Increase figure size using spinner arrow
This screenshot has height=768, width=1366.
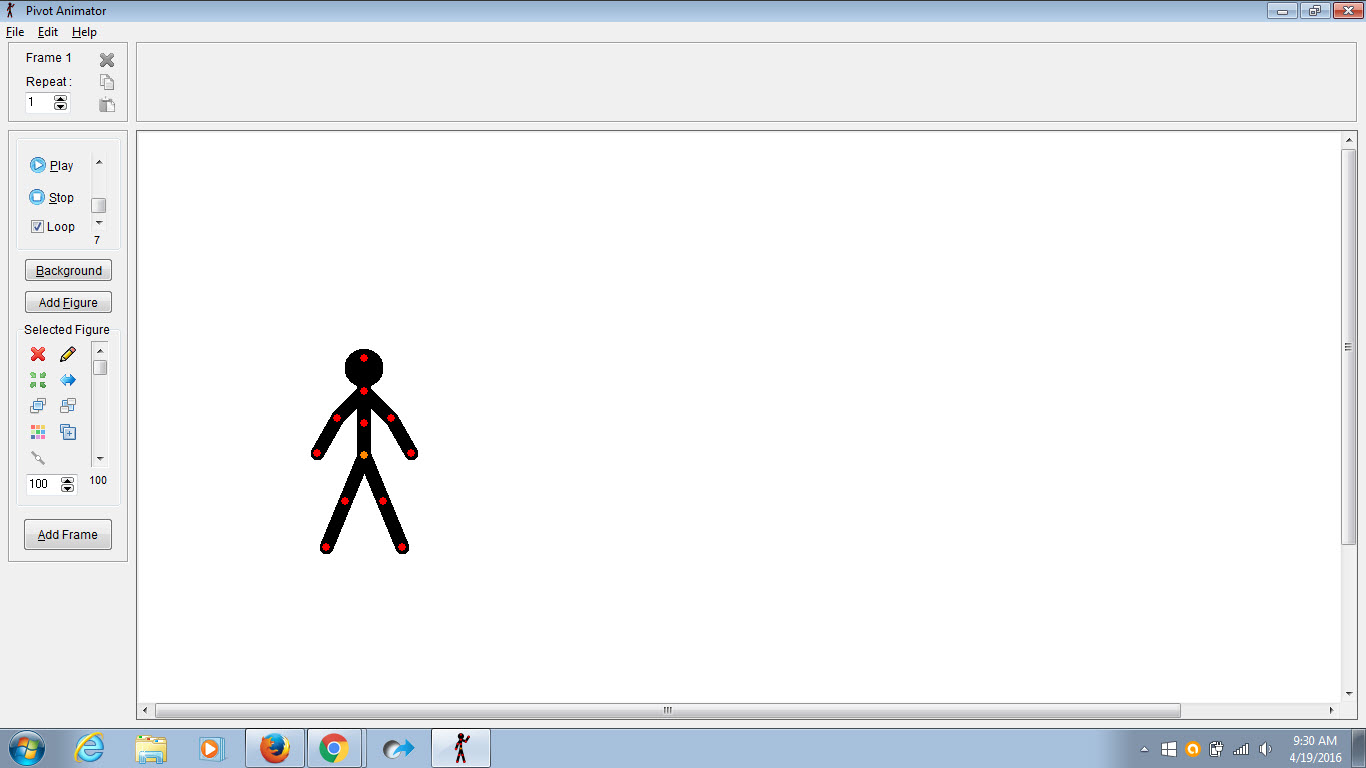tap(67, 480)
